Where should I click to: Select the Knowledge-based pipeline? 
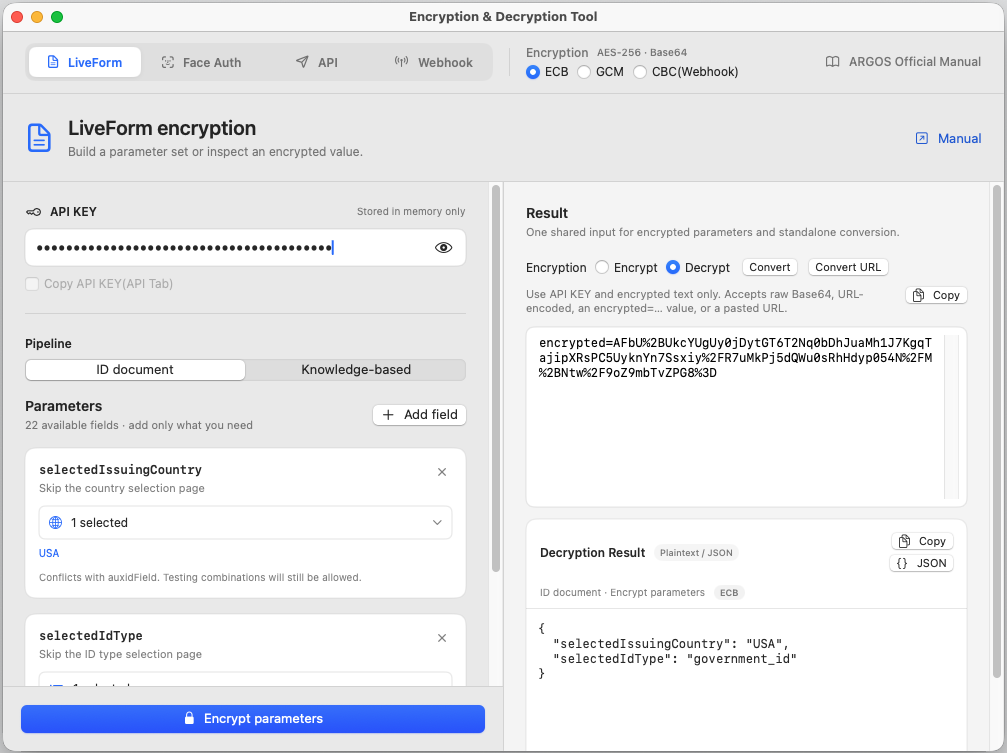pyautogui.click(x=356, y=369)
